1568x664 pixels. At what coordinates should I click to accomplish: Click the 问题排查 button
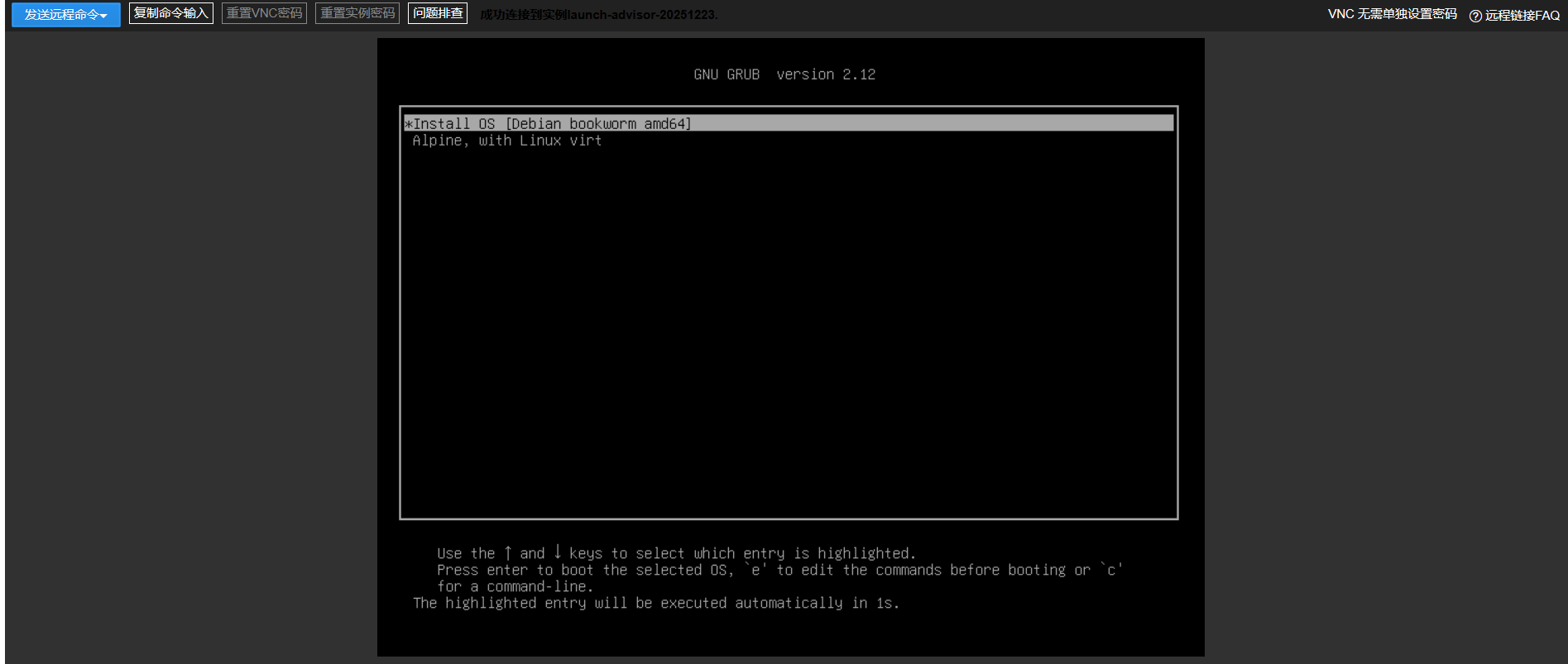coord(438,13)
